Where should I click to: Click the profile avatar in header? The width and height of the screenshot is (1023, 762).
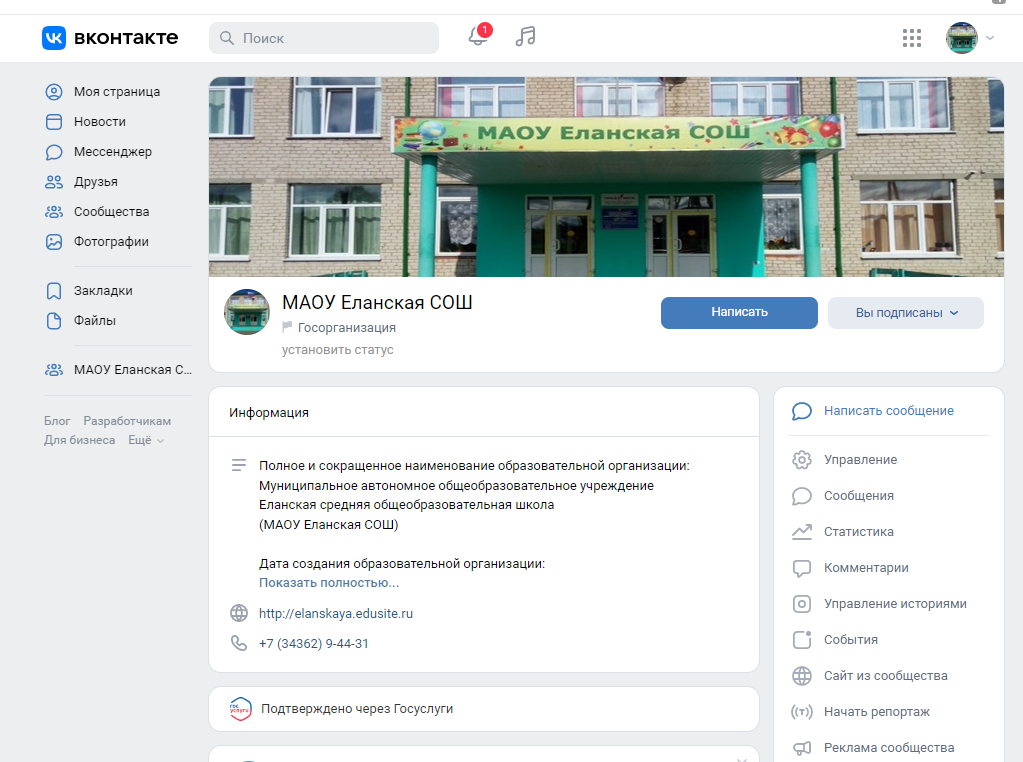point(962,38)
